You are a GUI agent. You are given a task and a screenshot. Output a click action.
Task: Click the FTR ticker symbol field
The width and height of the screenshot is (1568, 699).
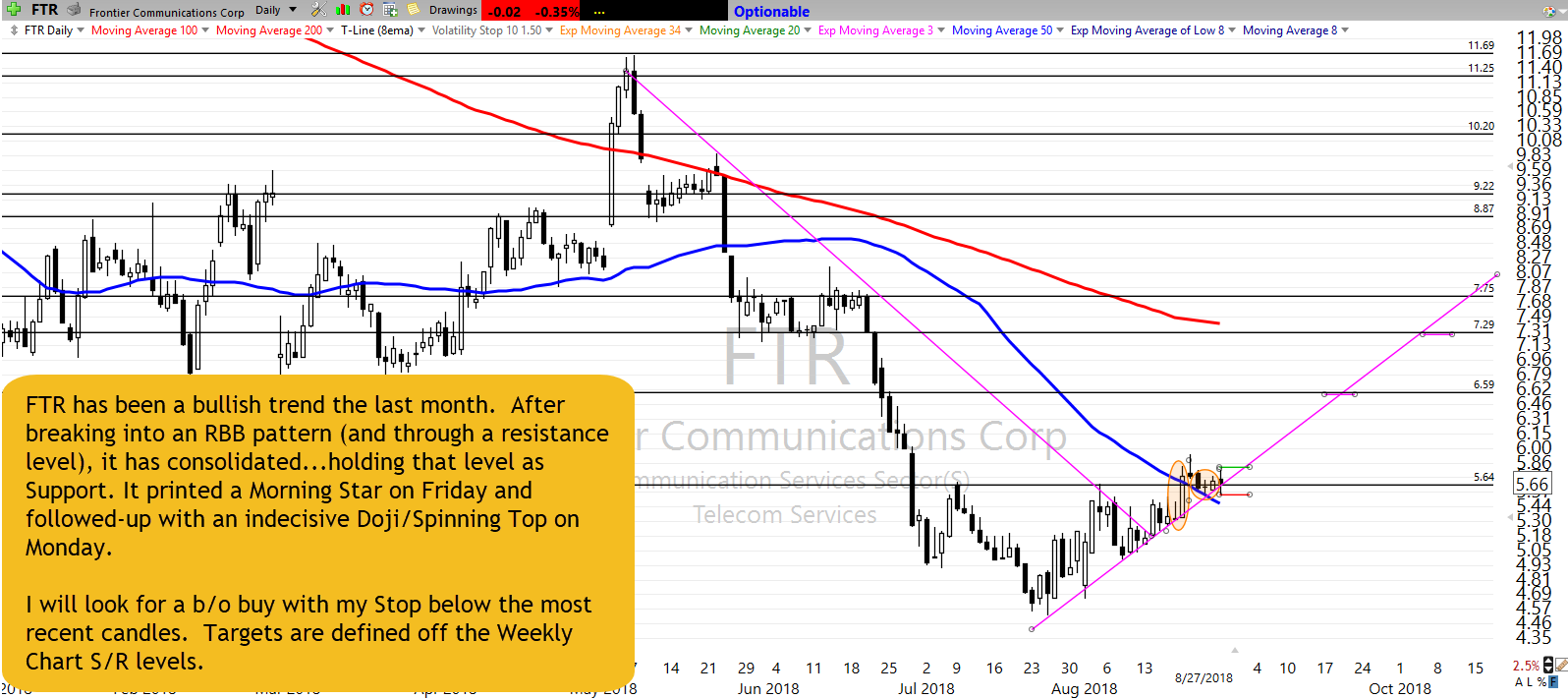(x=44, y=10)
